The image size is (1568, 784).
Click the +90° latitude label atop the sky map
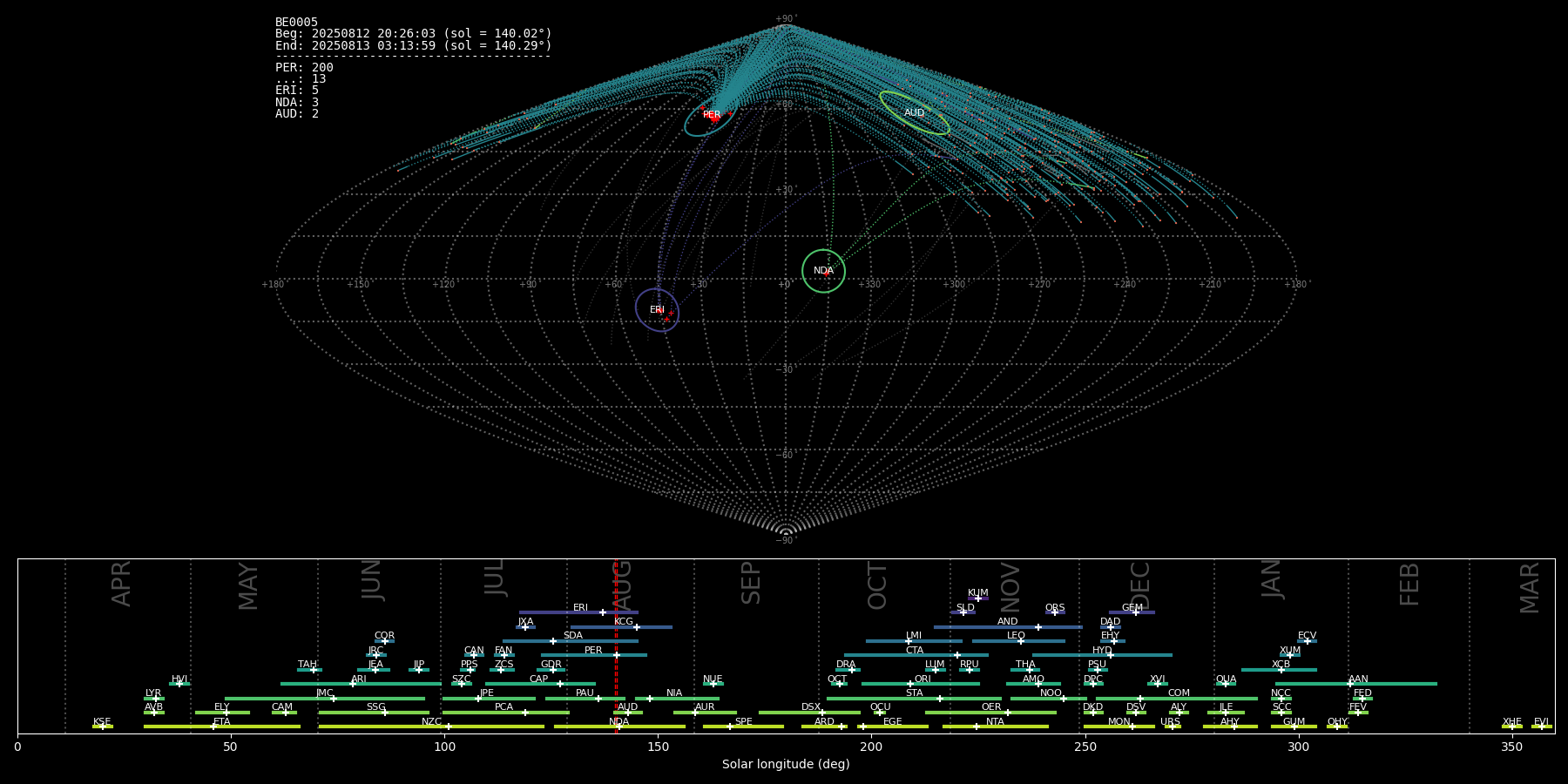tap(786, 19)
